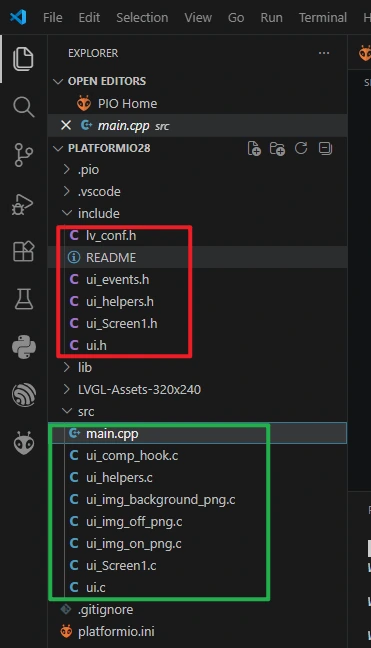Open the README file in include
This screenshot has width=371, height=648.
(x=197, y=257)
